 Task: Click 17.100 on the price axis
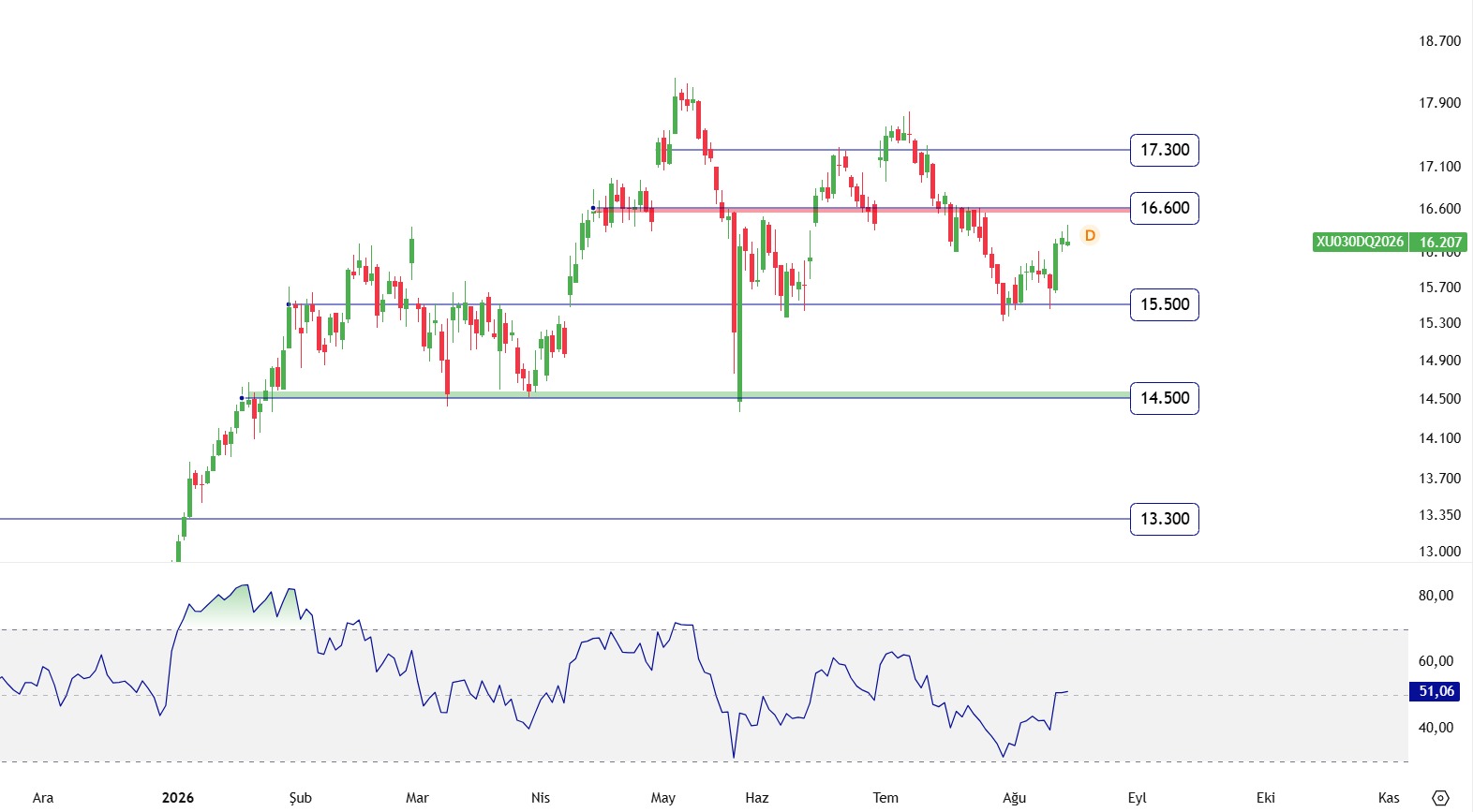click(x=1439, y=167)
